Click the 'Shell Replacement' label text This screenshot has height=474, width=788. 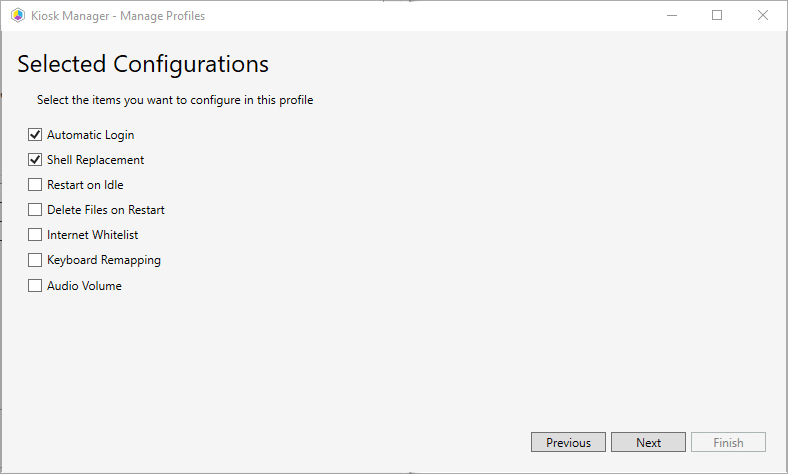95,160
